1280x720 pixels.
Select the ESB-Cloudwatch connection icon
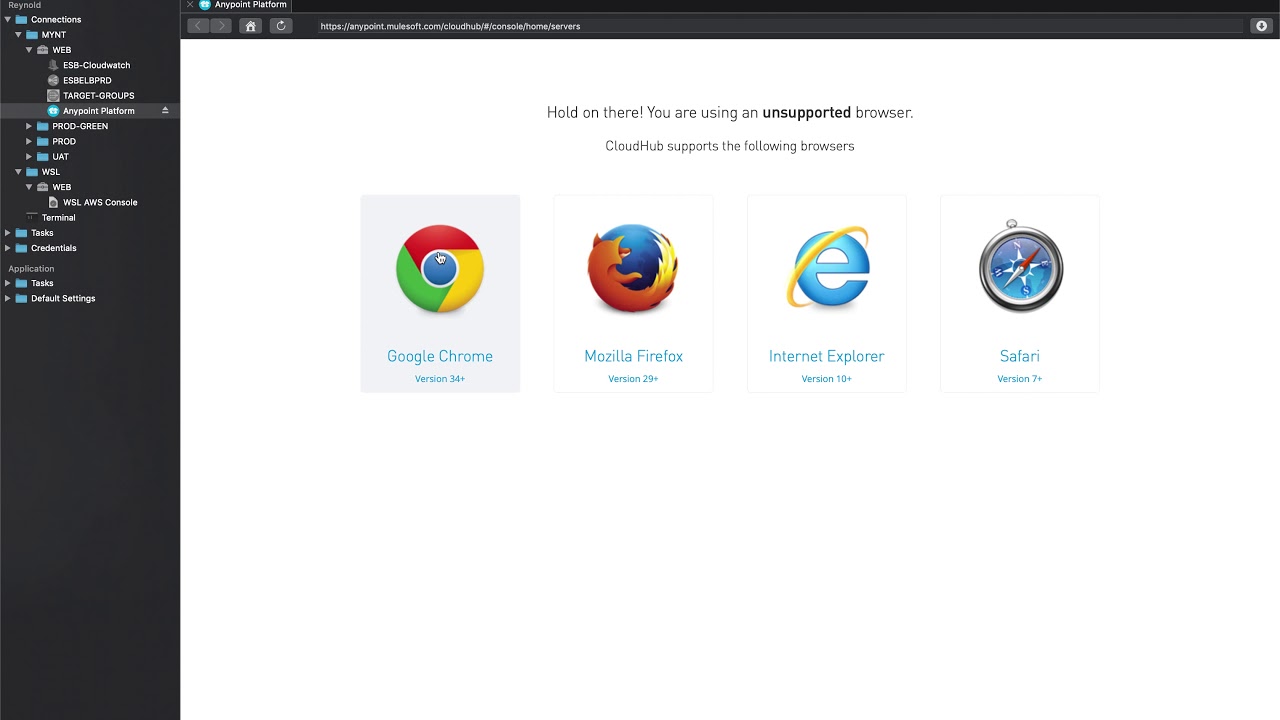click(54, 65)
